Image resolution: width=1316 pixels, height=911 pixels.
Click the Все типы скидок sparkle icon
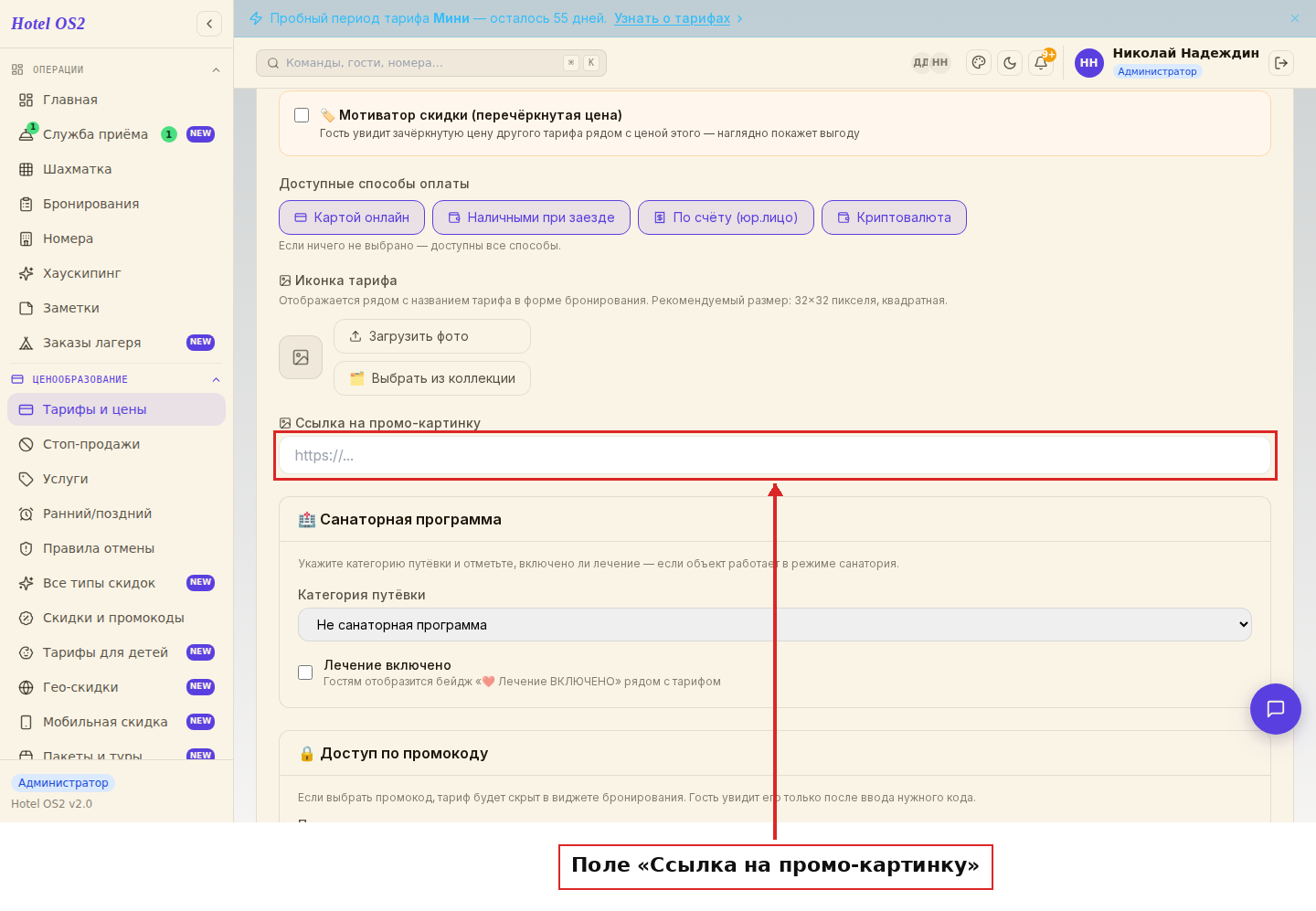tap(27, 583)
